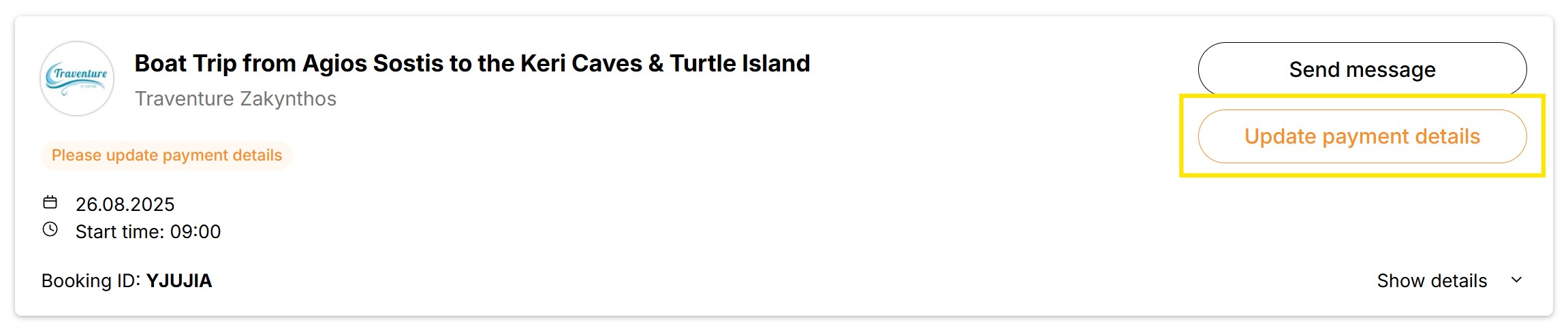Expand booking via Show details text

1431,281
